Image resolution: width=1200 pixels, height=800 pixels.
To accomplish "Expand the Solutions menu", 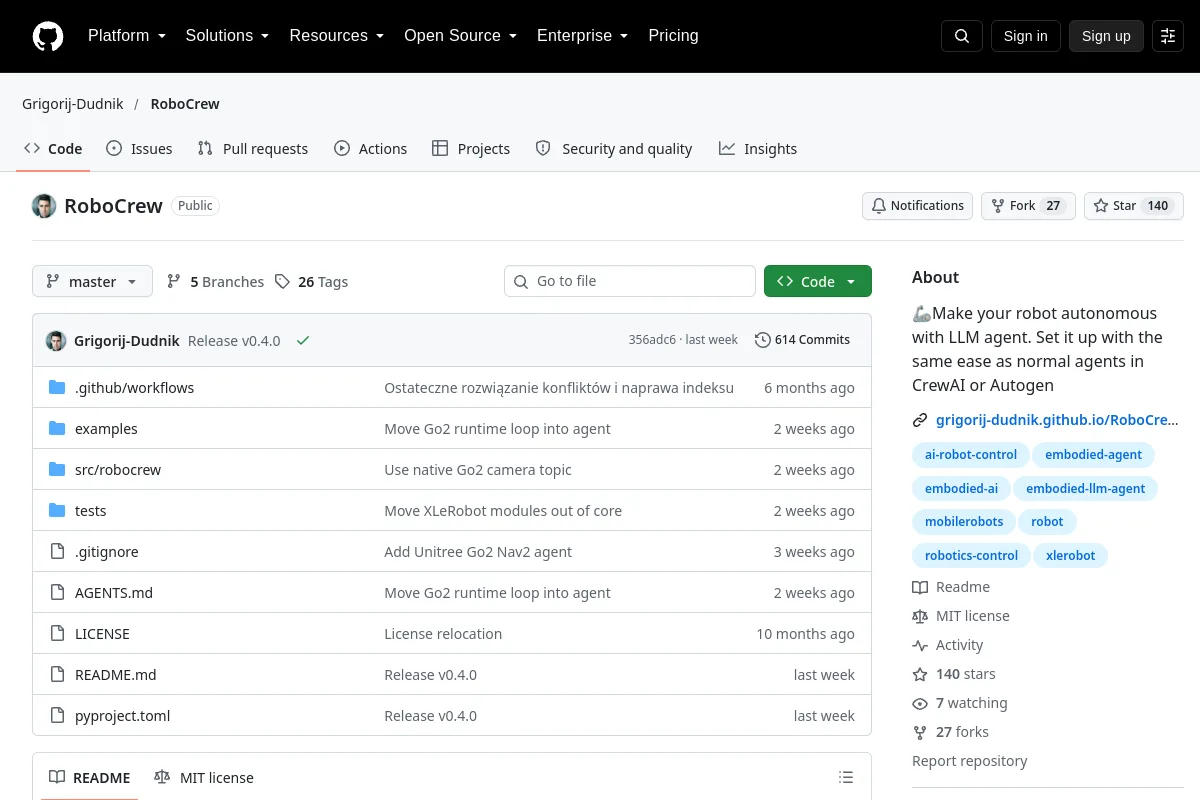I will (228, 36).
